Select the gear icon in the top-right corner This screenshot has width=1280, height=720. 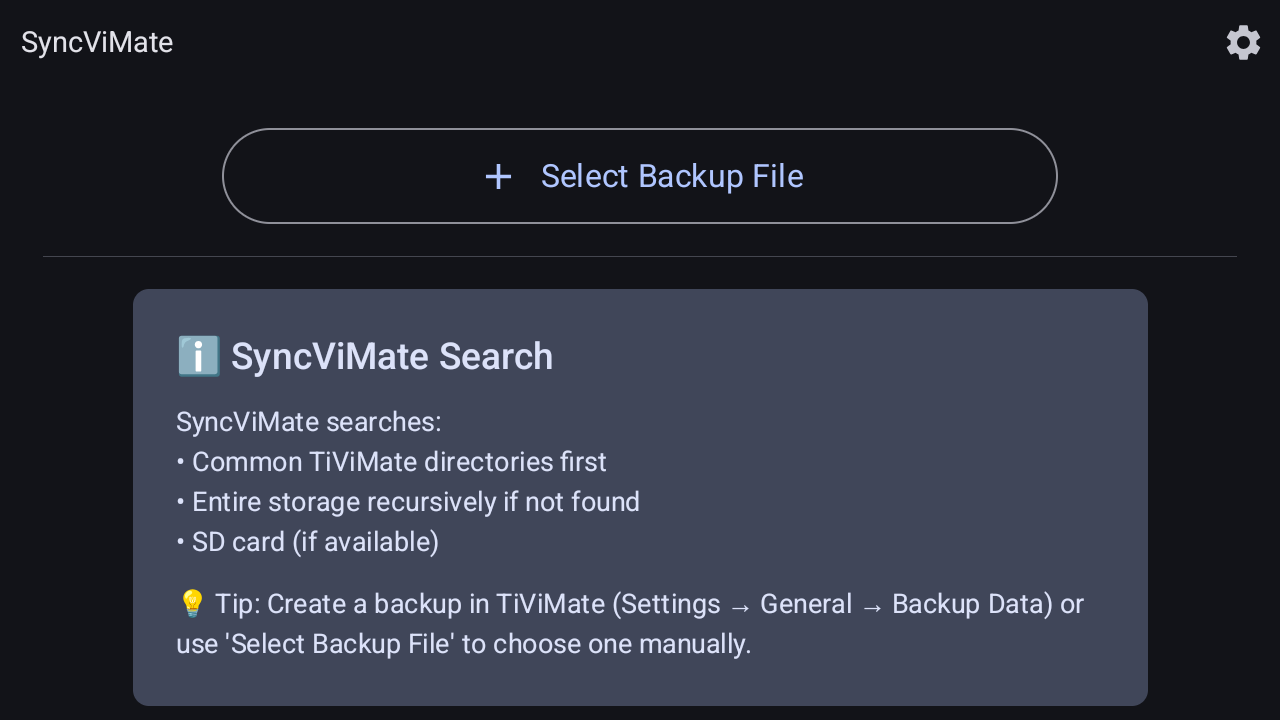tap(1243, 42)
